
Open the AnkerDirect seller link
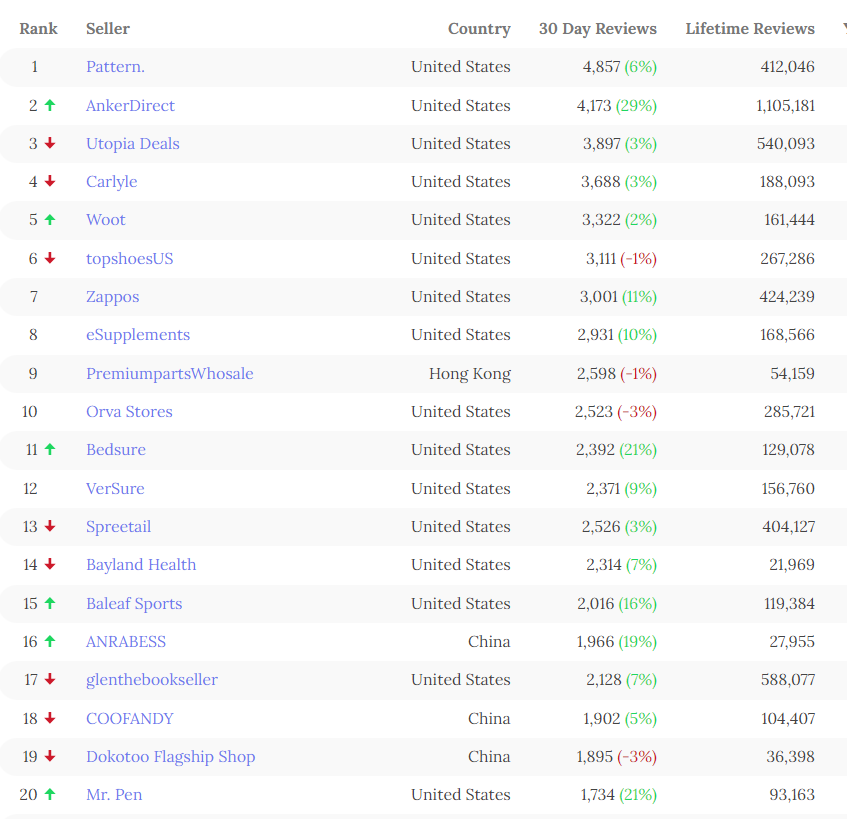coord(130,105)
